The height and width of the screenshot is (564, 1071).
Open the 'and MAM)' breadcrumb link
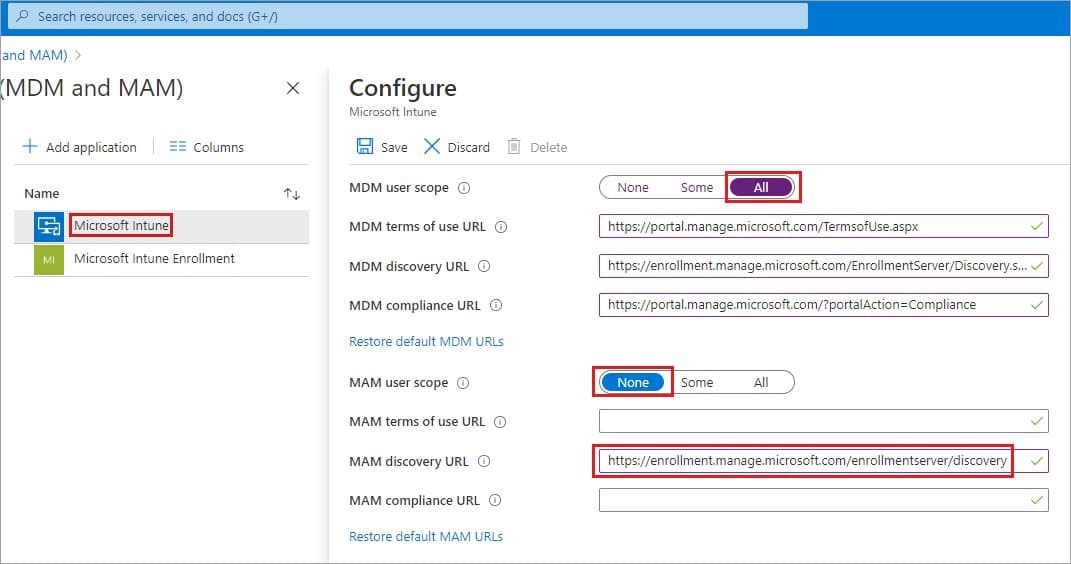pos(34,55)
